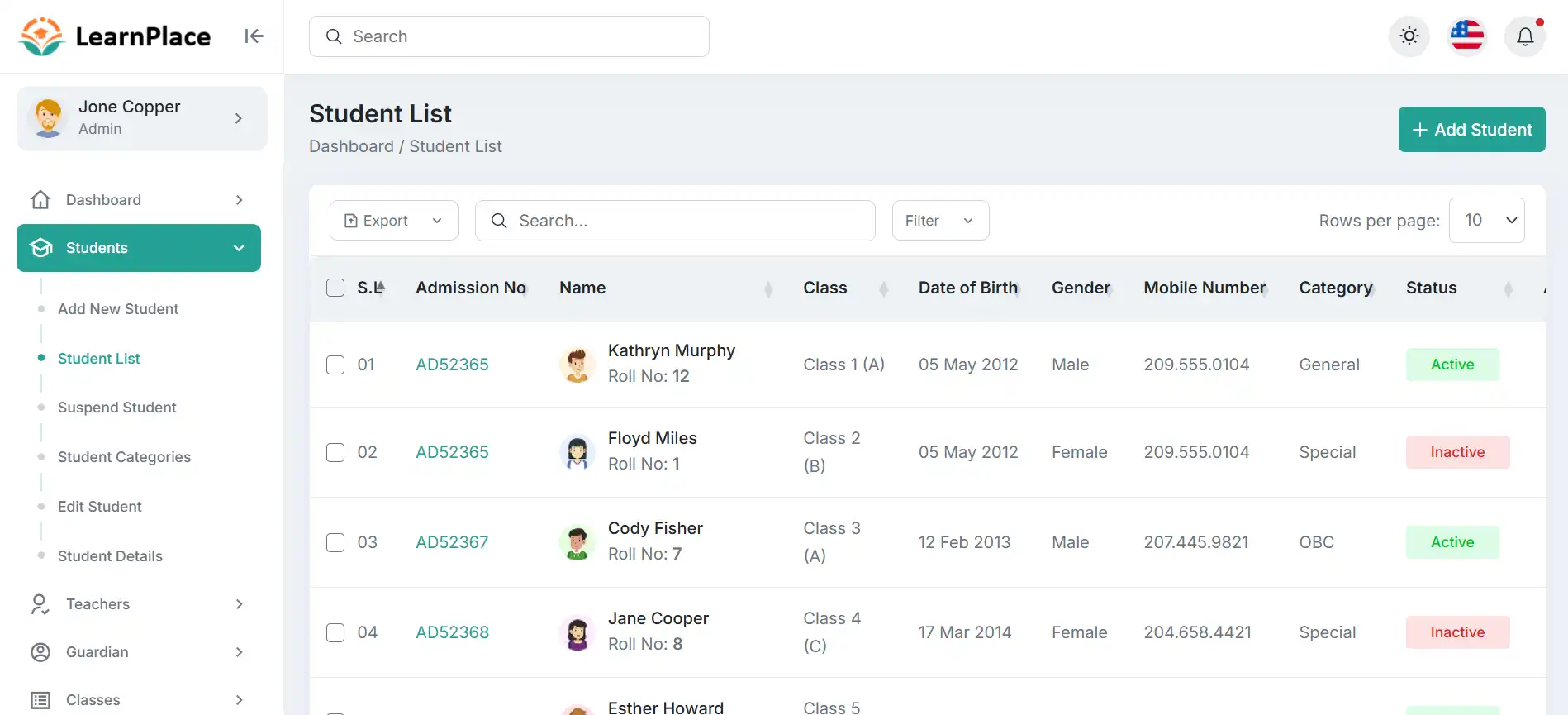The height and width of the screenshot is (715, 1568).
Task: Click Dashboard breadcrumb link
Action: tap(351, 146)
